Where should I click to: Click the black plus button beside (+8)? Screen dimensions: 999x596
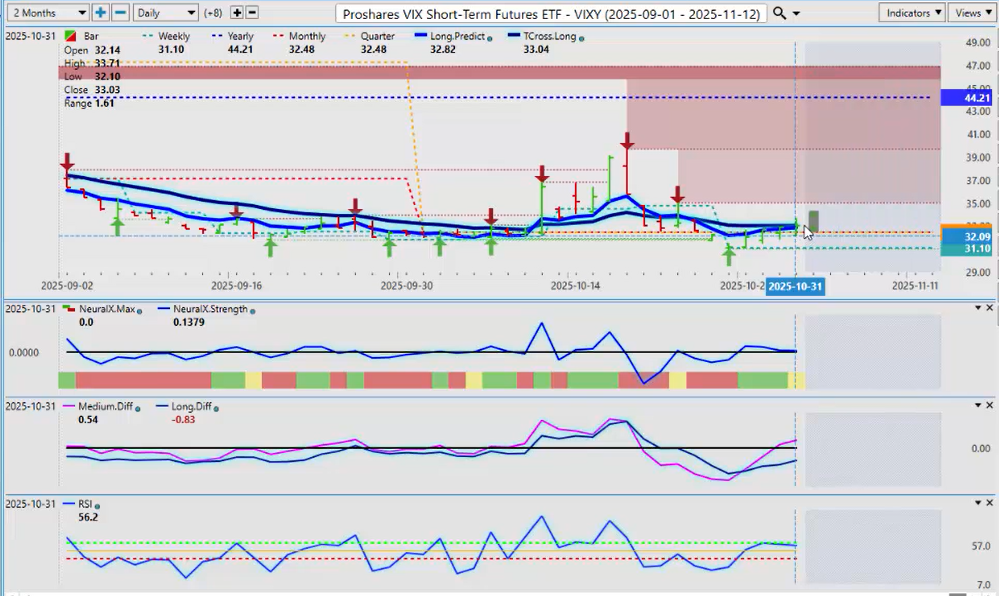click(x=237, y=13)
